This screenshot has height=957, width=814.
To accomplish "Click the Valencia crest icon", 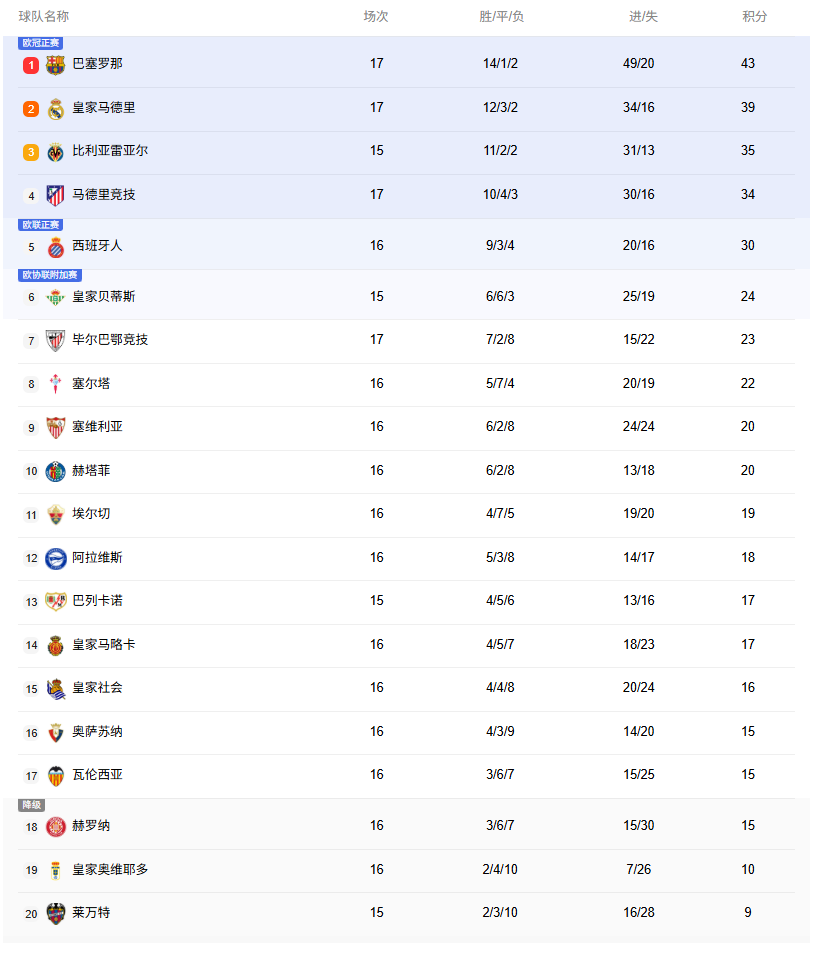I will coord(56,776).
